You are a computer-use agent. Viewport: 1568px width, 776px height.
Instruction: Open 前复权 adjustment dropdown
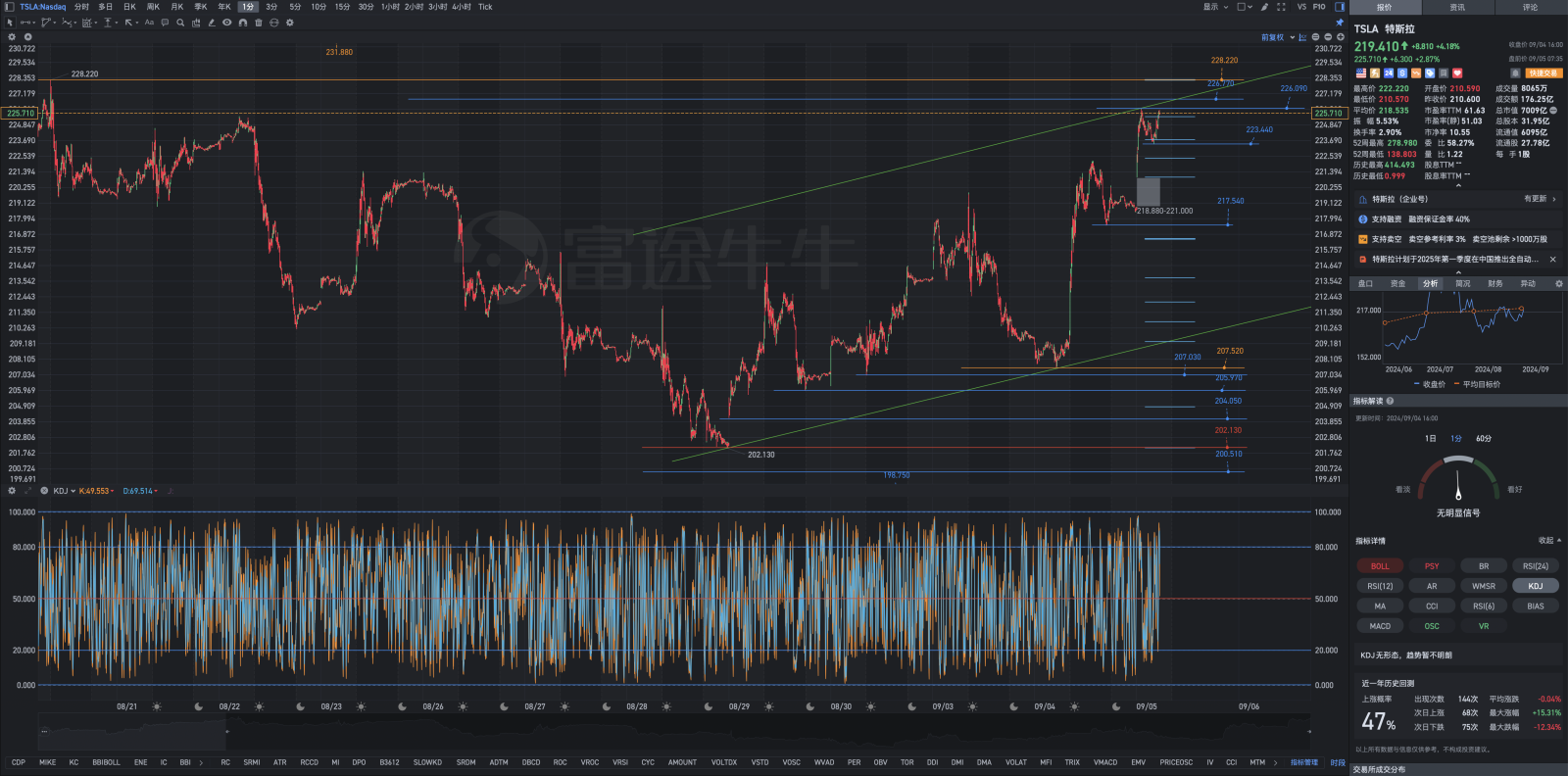1278,37
